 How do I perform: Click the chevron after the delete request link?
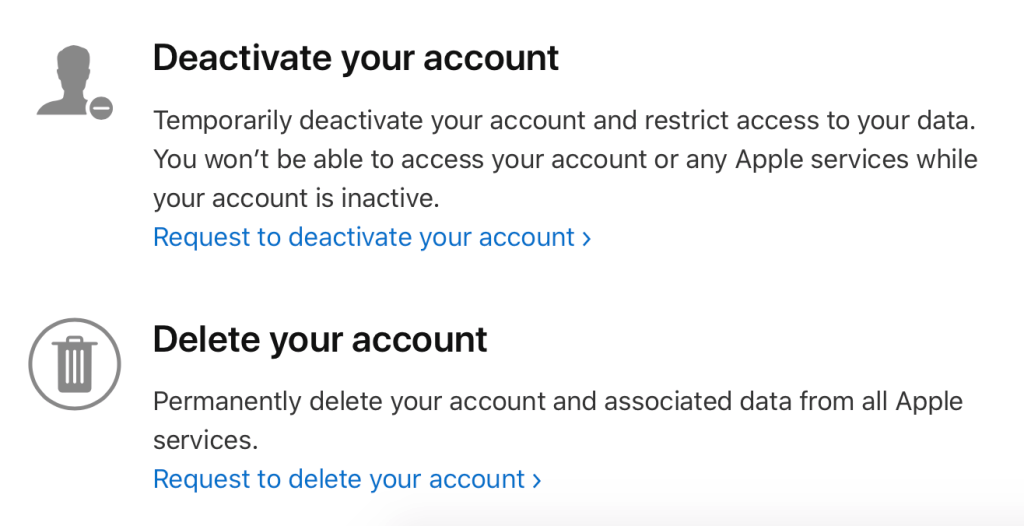click(537, 480)
